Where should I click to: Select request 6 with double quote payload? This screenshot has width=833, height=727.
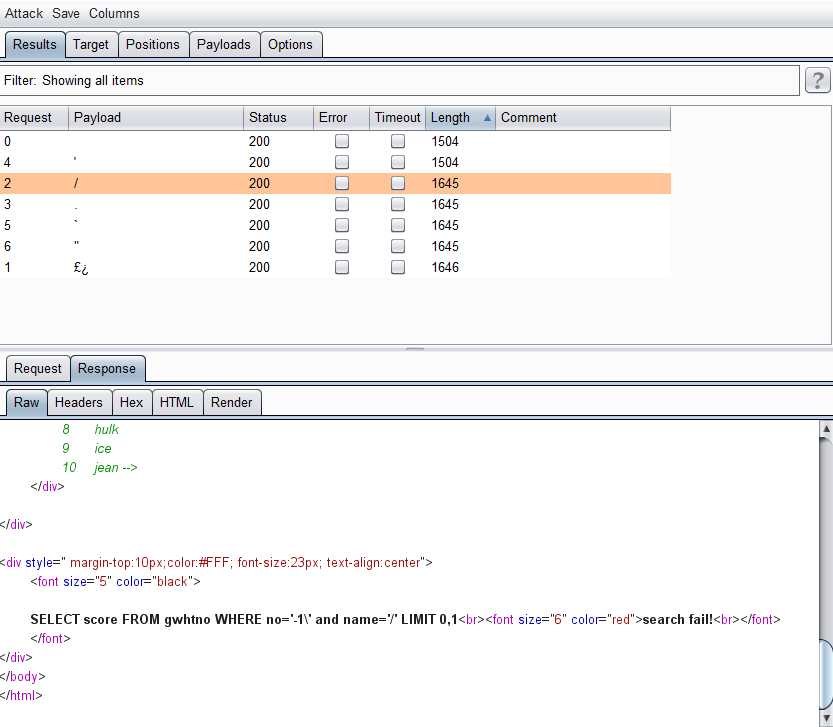(335, 246)
